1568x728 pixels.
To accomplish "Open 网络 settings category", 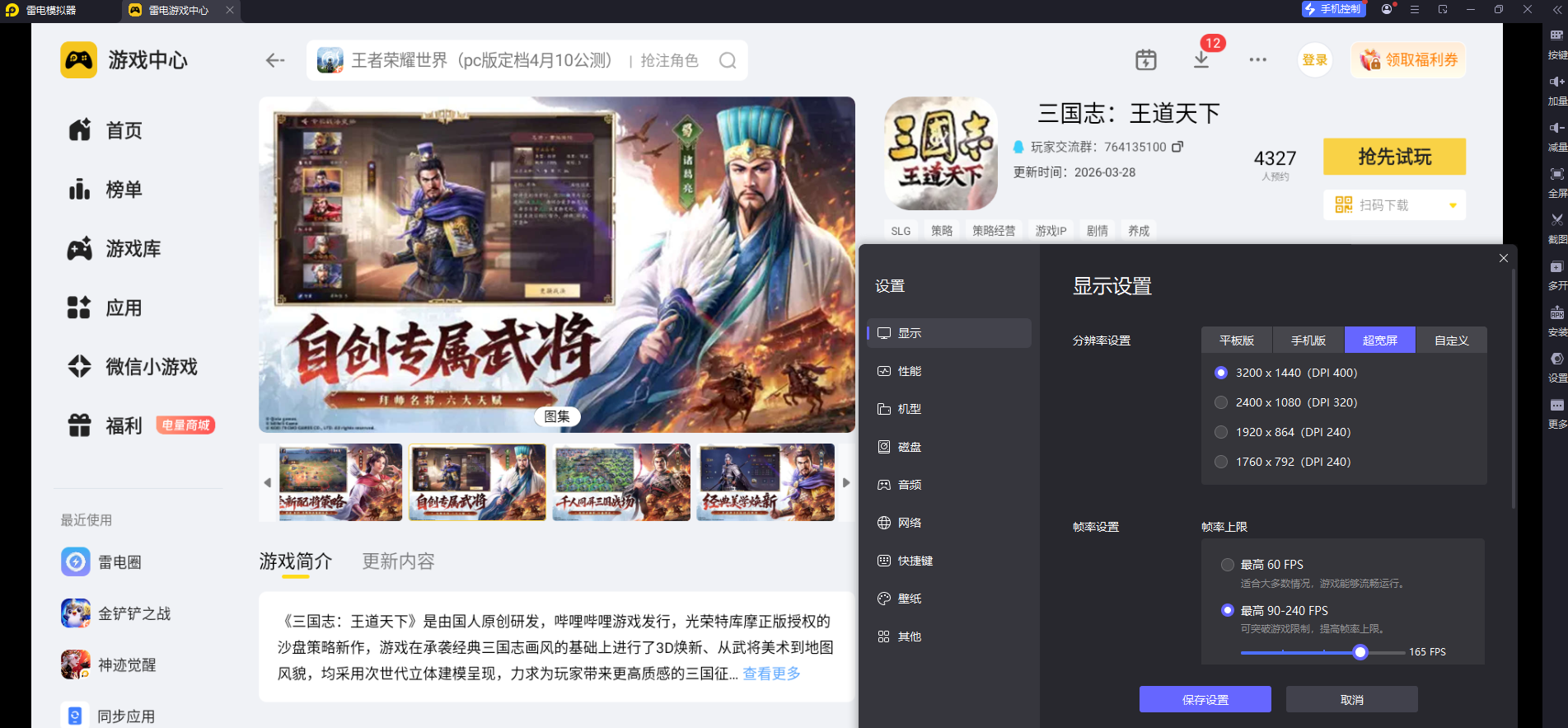I will pos(949,523).
